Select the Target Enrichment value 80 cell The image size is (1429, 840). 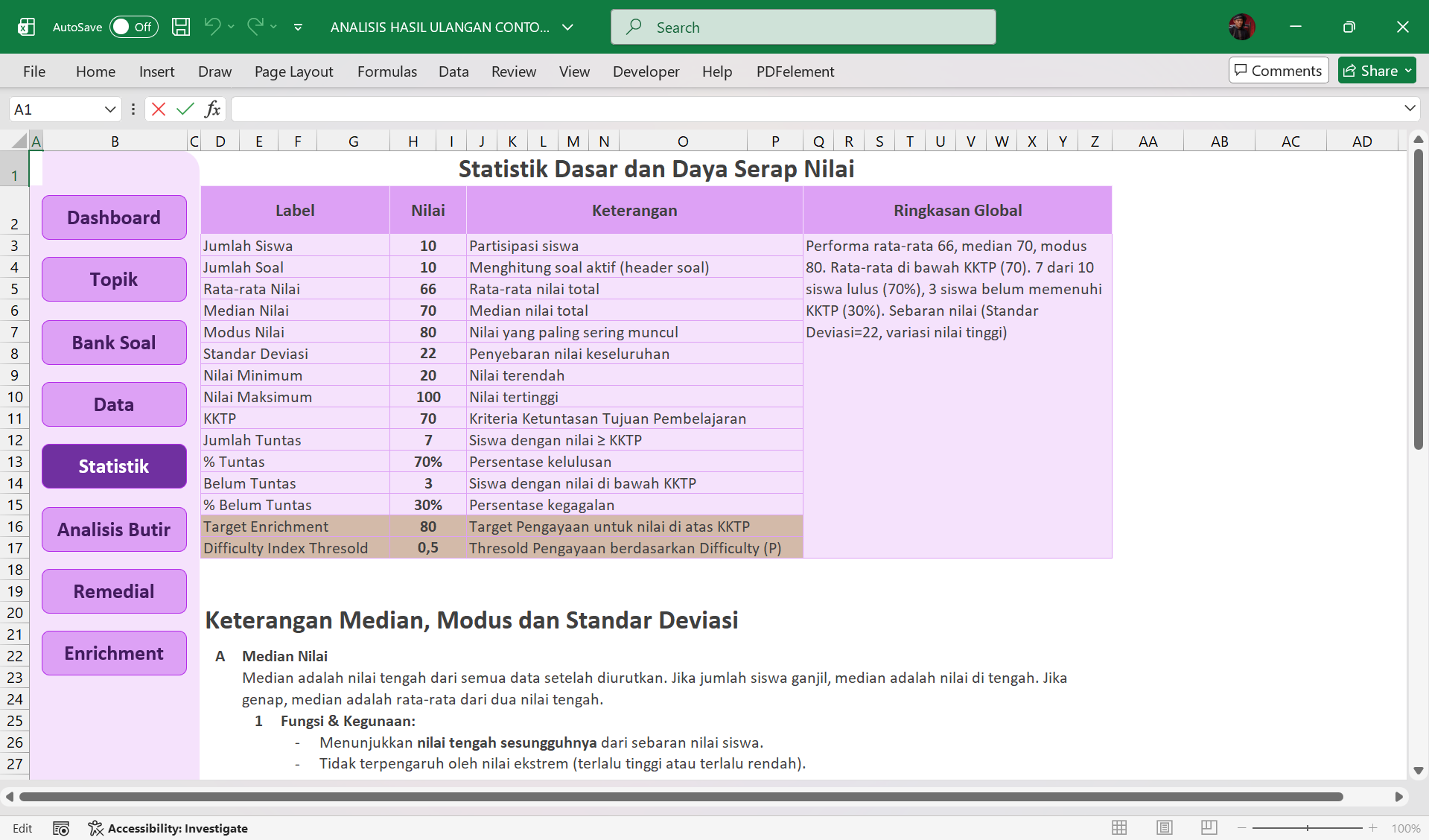pos(428,526)
